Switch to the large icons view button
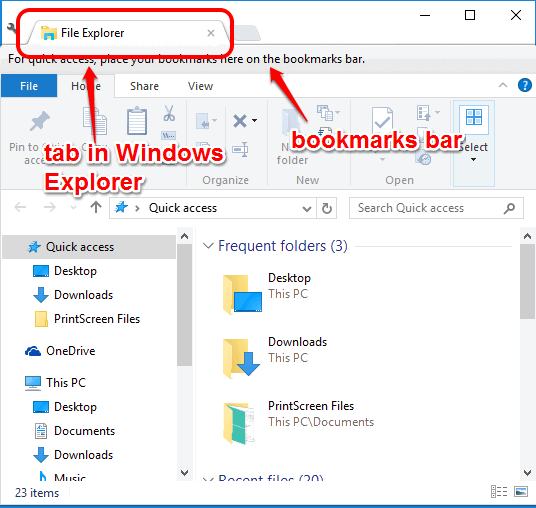 [521, 492]
